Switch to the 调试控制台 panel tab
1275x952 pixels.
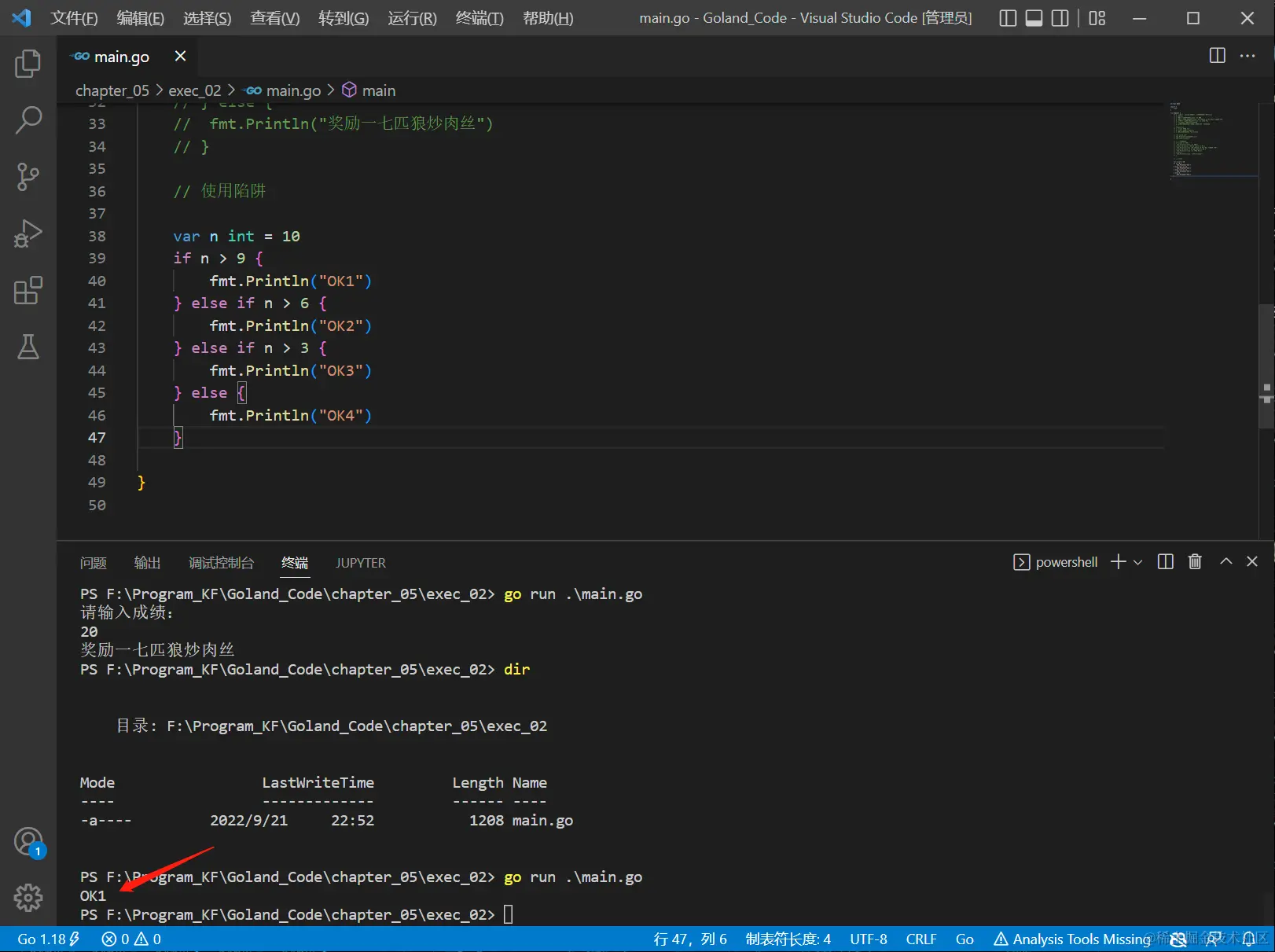tap(222, 563)
